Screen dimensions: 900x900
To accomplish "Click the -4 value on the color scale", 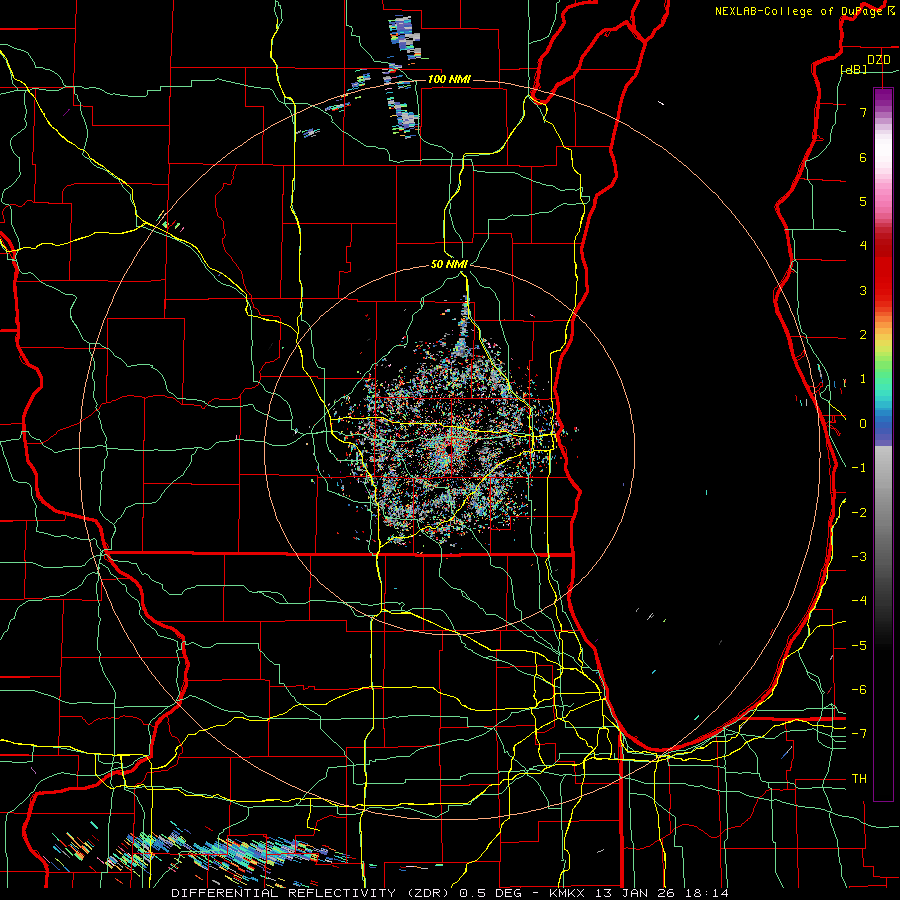I will point(859,601).
